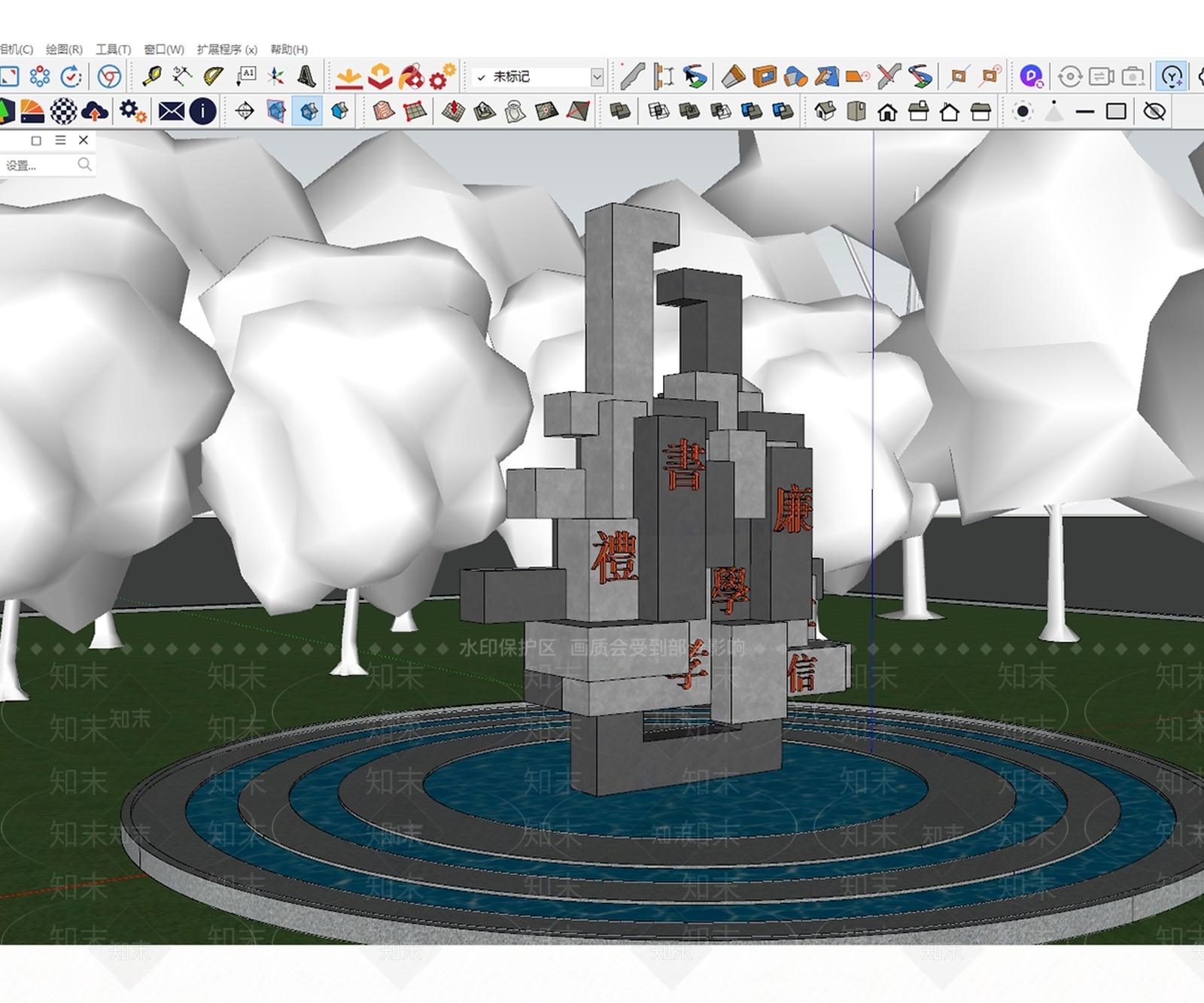The height and width of the screenshot is (1003, 1204).
Task: Toggle the crossed-out eye visibility icon
Action: (1154, 111)
